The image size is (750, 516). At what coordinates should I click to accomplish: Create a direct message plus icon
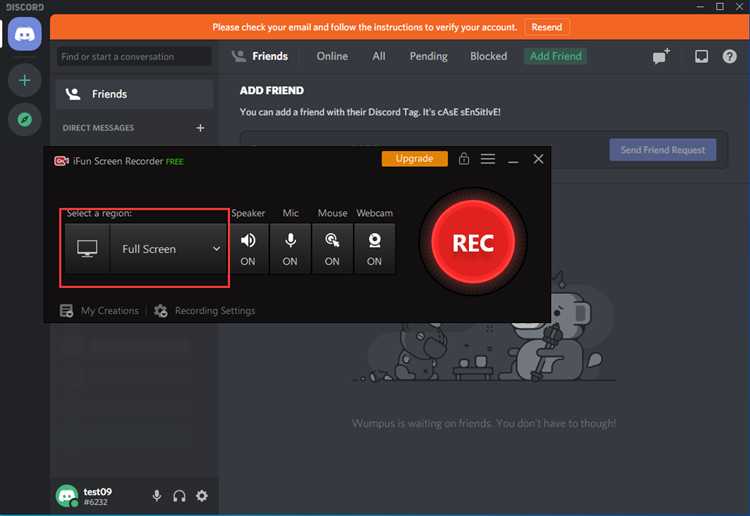(200, 128)
